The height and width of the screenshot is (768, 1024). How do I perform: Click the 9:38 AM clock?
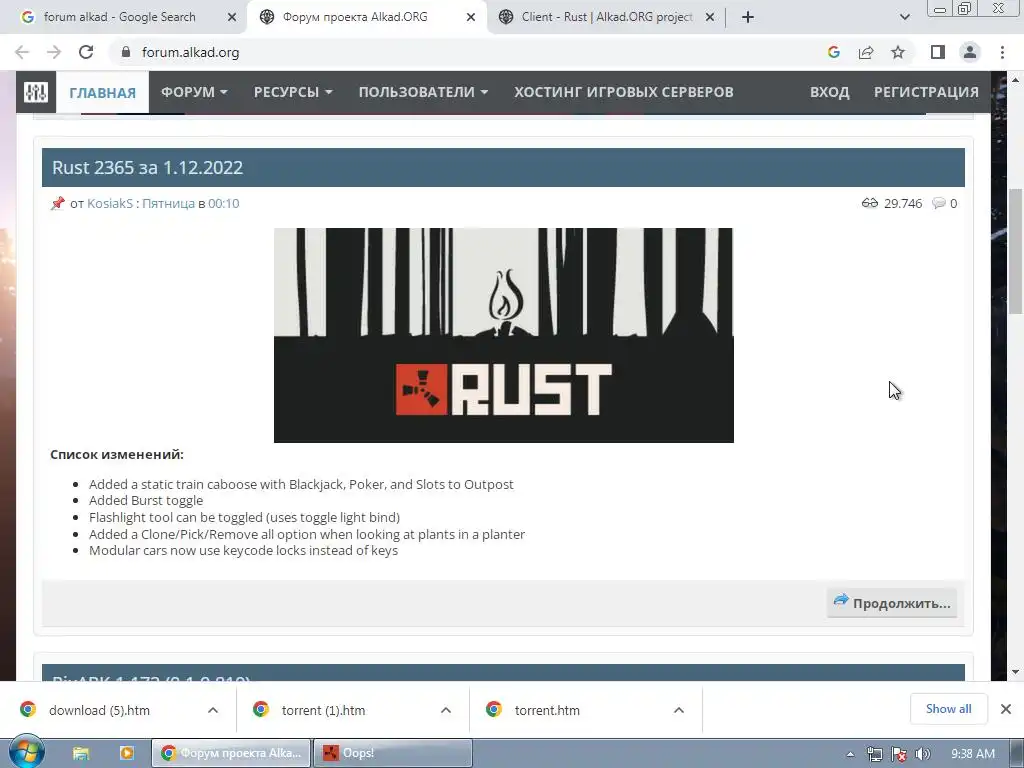pos(973,754)
